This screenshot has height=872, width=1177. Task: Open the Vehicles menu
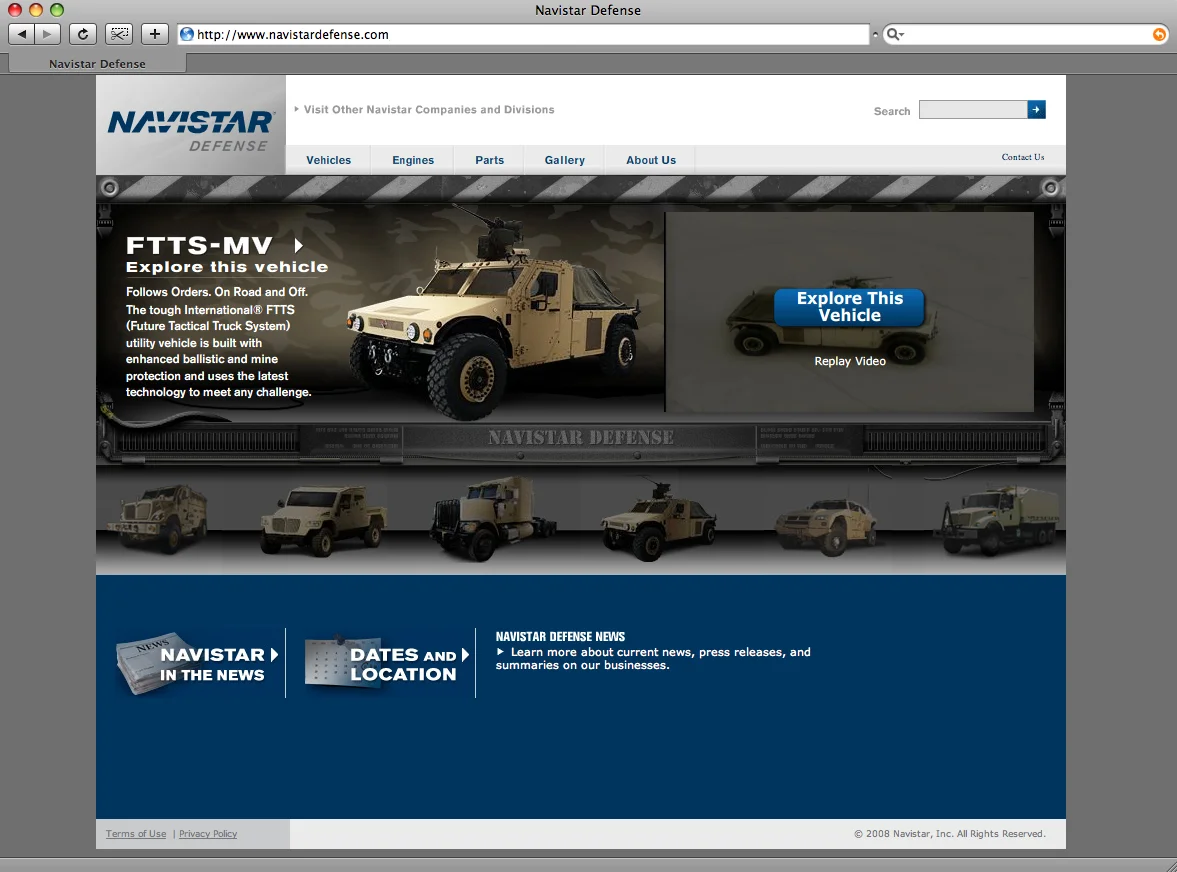coord(329,160)
